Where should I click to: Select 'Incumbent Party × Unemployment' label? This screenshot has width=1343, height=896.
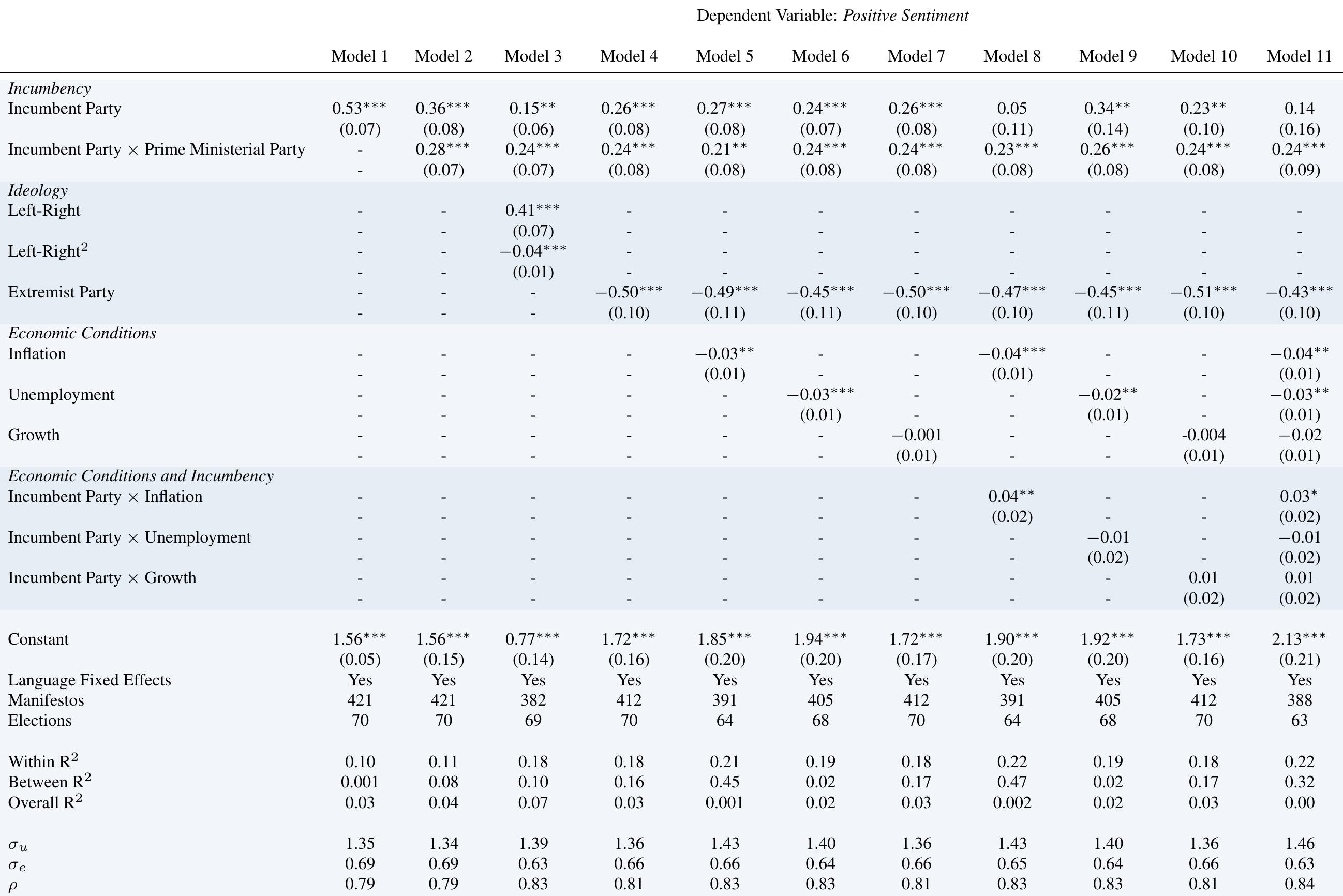coord(129,537)
